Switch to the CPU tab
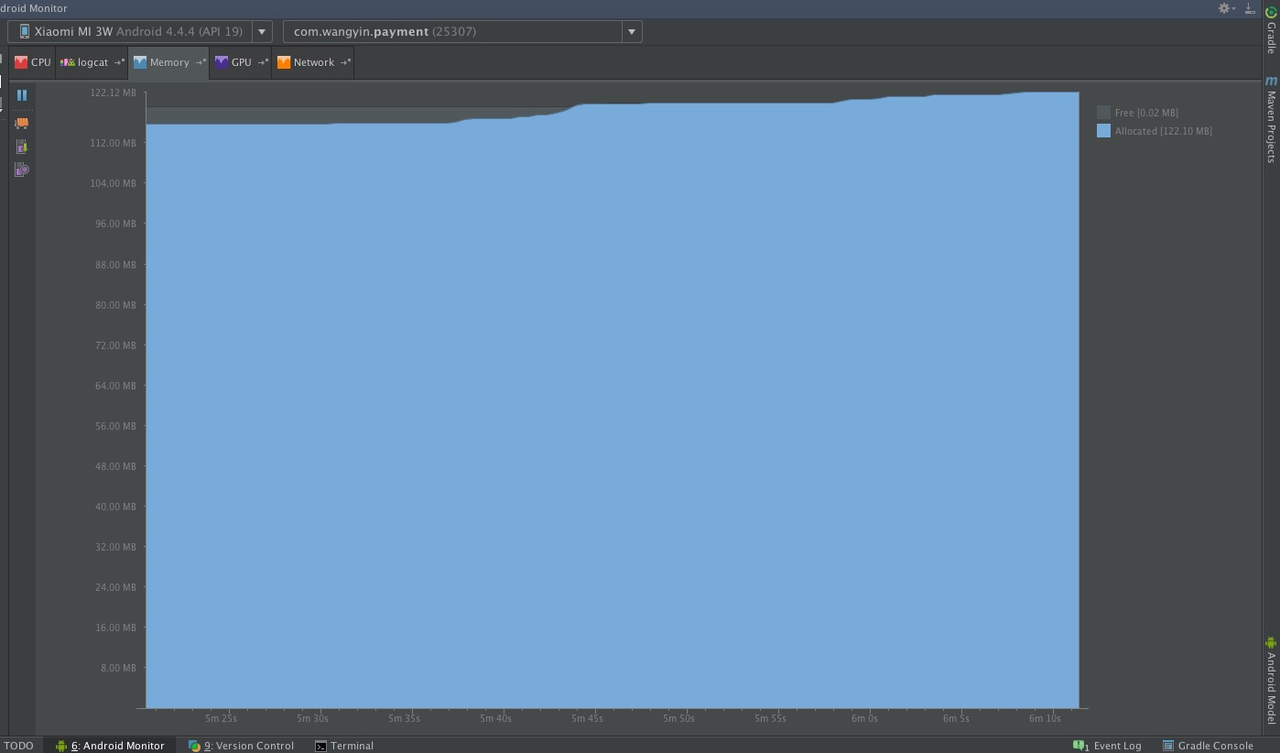1280x753 pixels. pyautogui.click(x=33, y=62)
